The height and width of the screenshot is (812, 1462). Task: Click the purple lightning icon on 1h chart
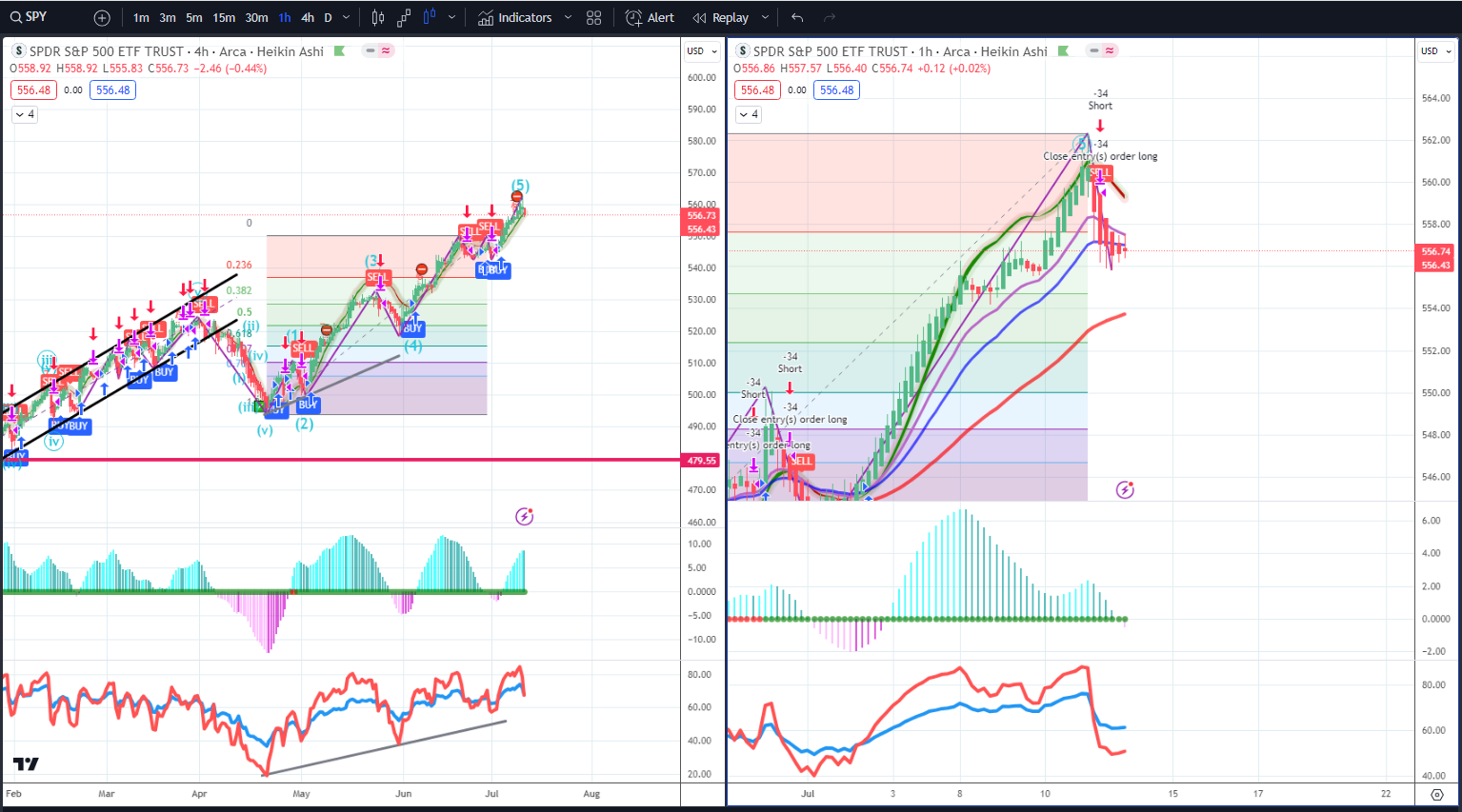coord(1125,489)
